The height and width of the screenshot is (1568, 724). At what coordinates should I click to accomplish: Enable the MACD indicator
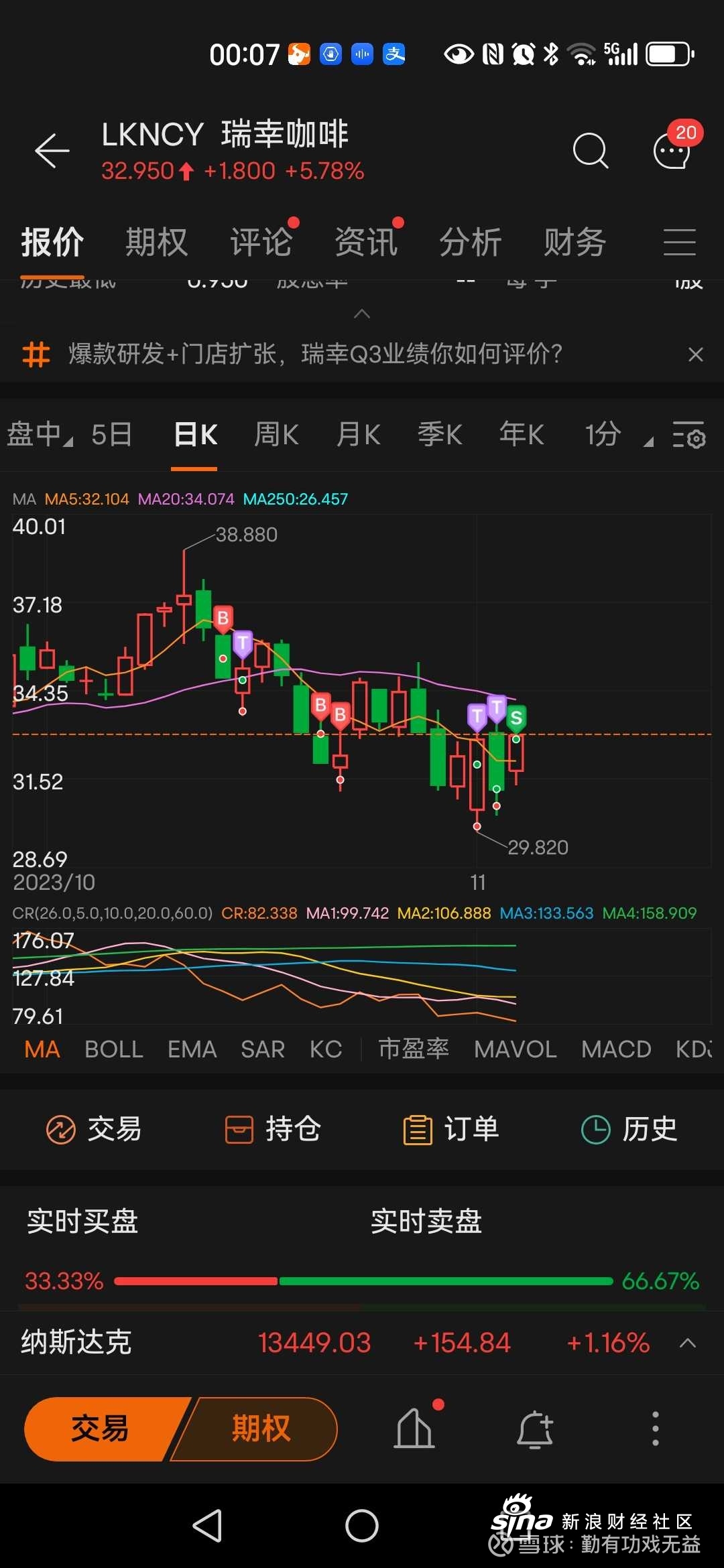[616, 1049]
